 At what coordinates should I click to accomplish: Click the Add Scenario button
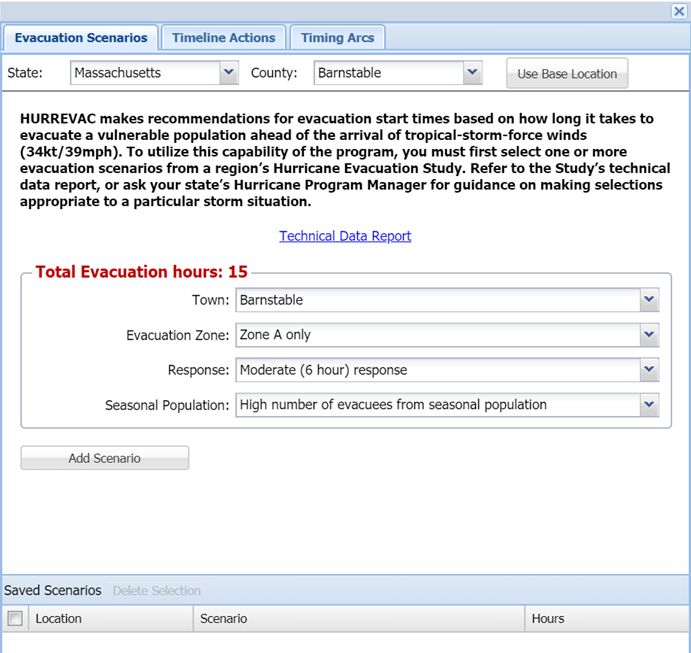[x=104, y=458]
